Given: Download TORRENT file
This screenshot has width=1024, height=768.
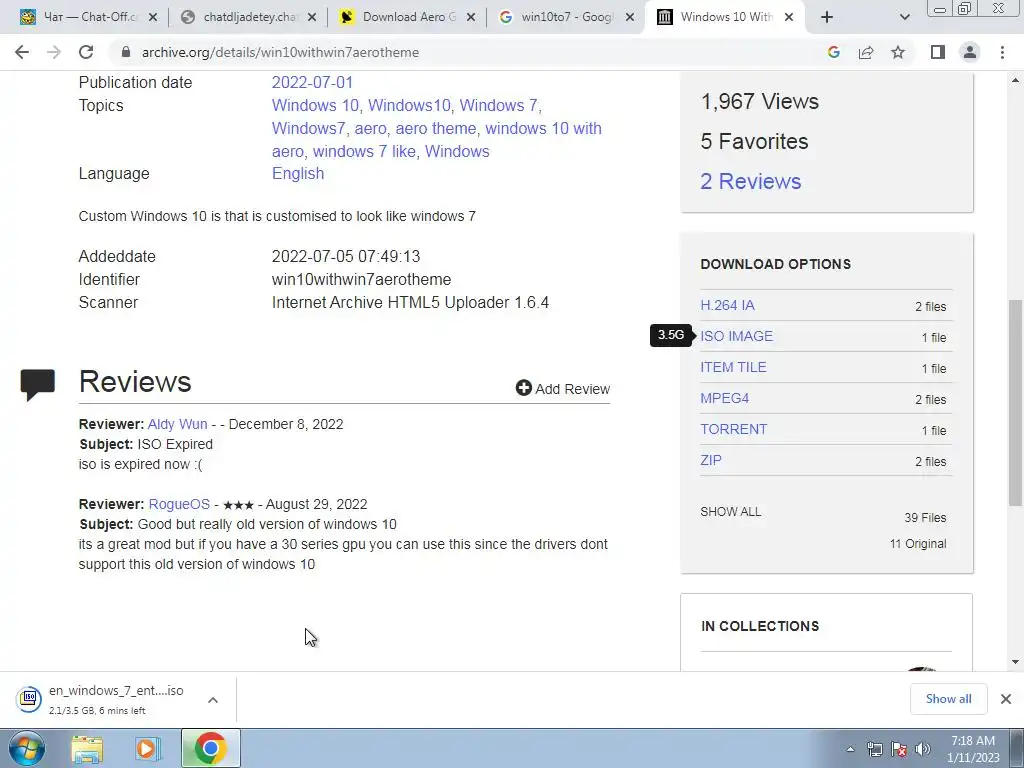Looking at the screenshot, I should coord(734,429).
